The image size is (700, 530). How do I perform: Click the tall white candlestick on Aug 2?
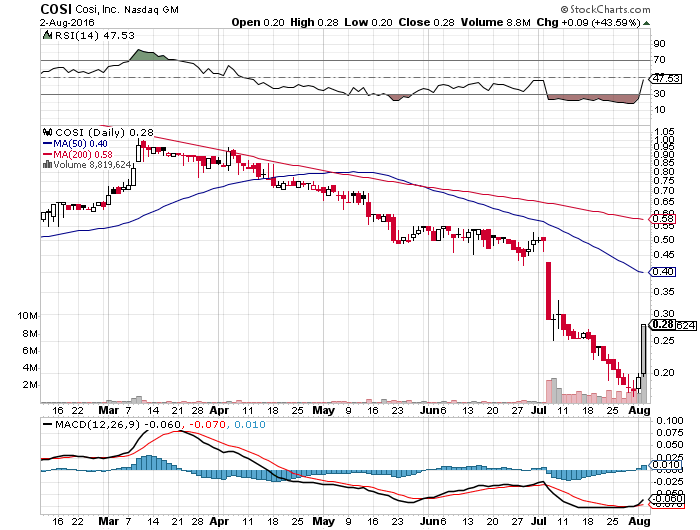(x=644, y=349)
